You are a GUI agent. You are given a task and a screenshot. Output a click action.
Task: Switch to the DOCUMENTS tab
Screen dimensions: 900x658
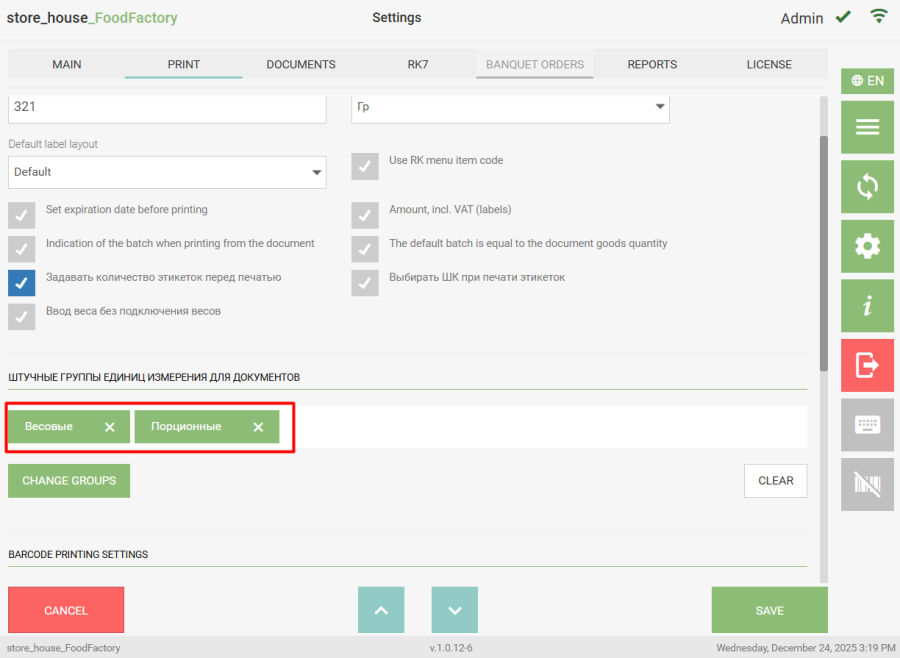pos(301,64)
